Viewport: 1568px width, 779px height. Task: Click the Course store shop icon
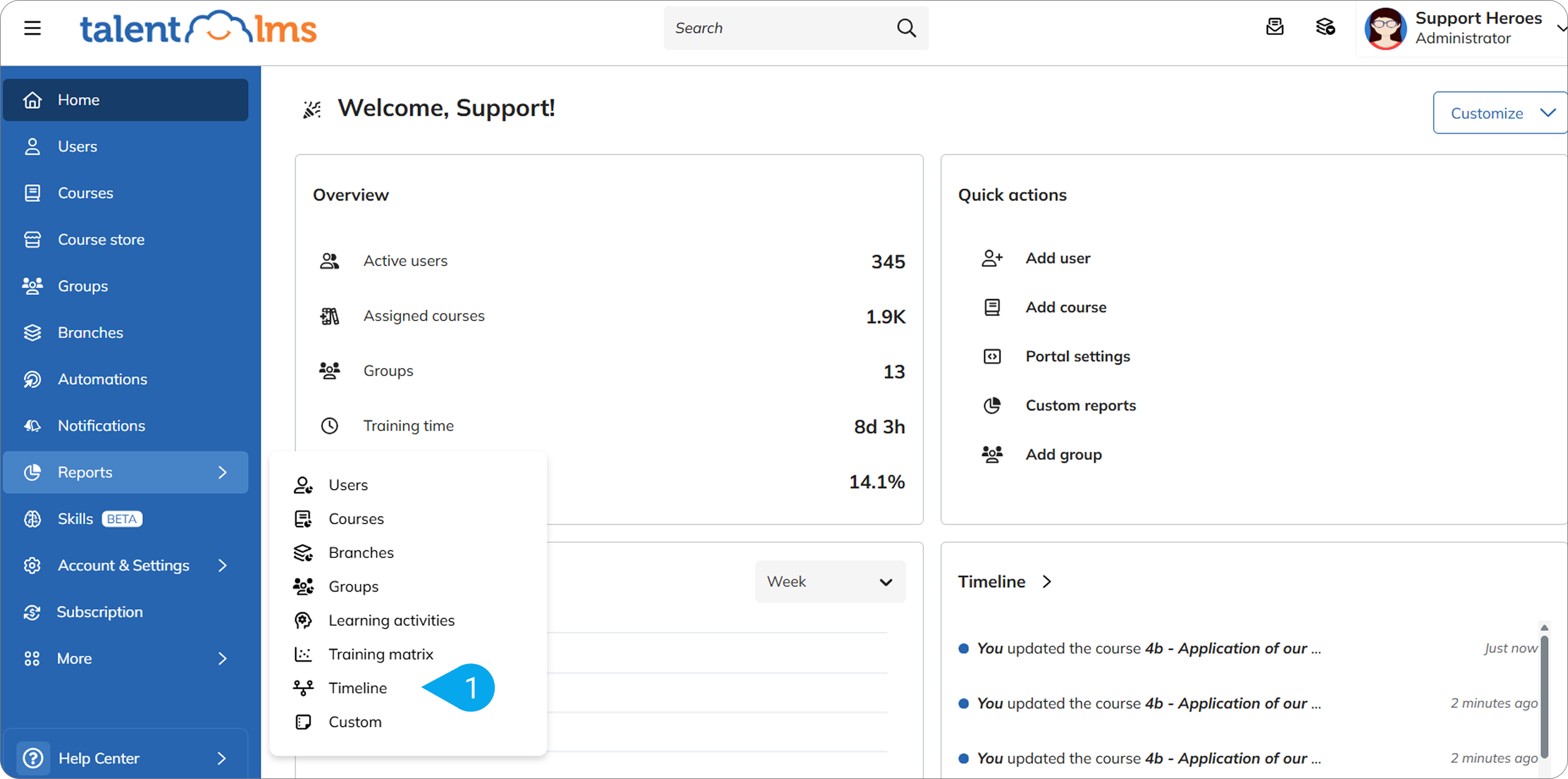32,239
